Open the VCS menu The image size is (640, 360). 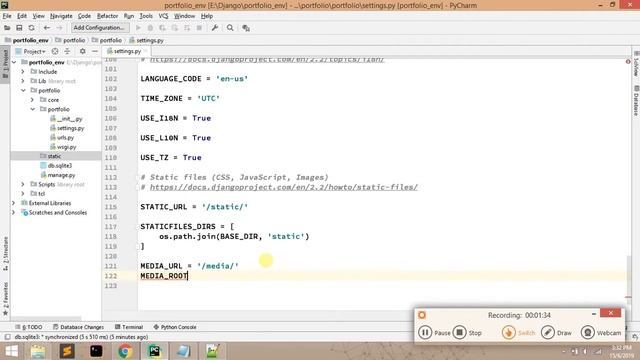(x=163, y=16)
